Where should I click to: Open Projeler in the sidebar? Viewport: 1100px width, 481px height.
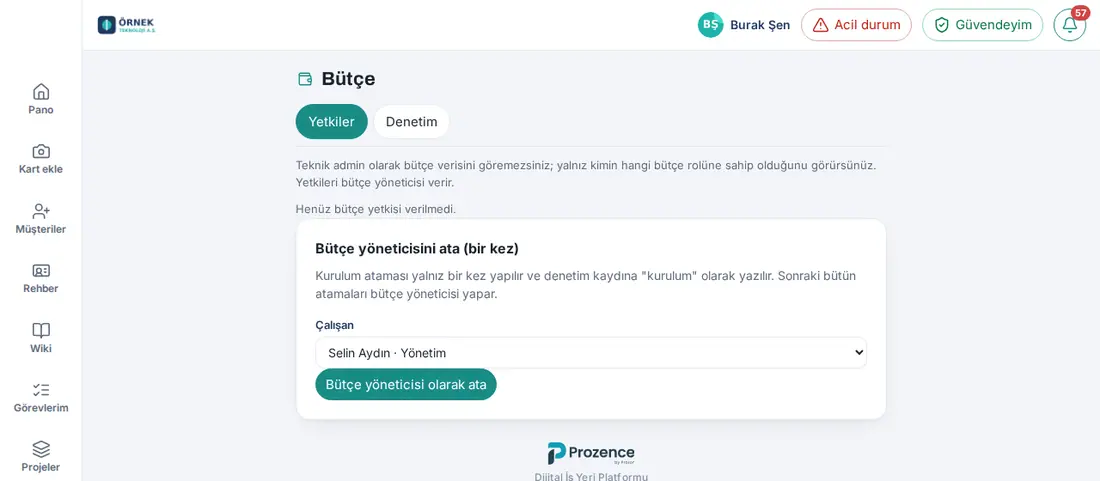pos(41,456)
